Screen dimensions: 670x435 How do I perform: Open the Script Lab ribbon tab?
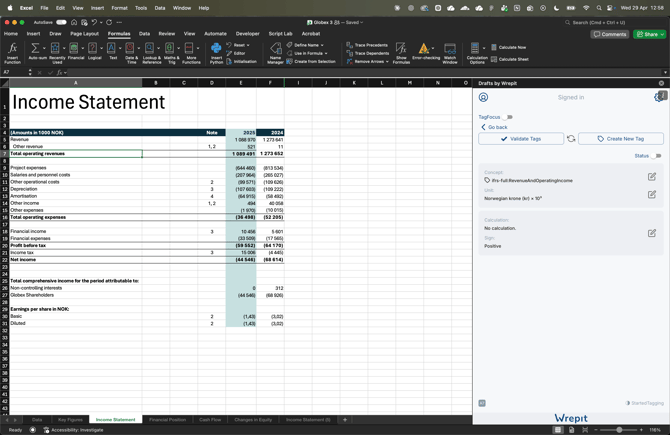(280, 34)
